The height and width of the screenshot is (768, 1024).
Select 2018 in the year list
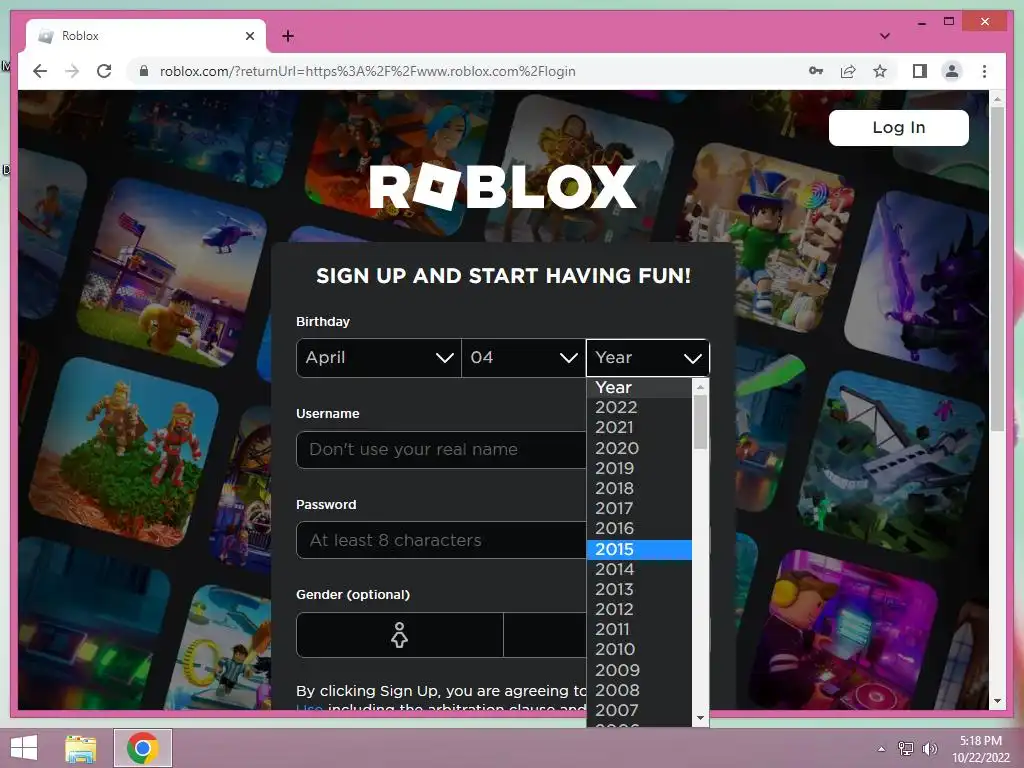tap(639, 488)
